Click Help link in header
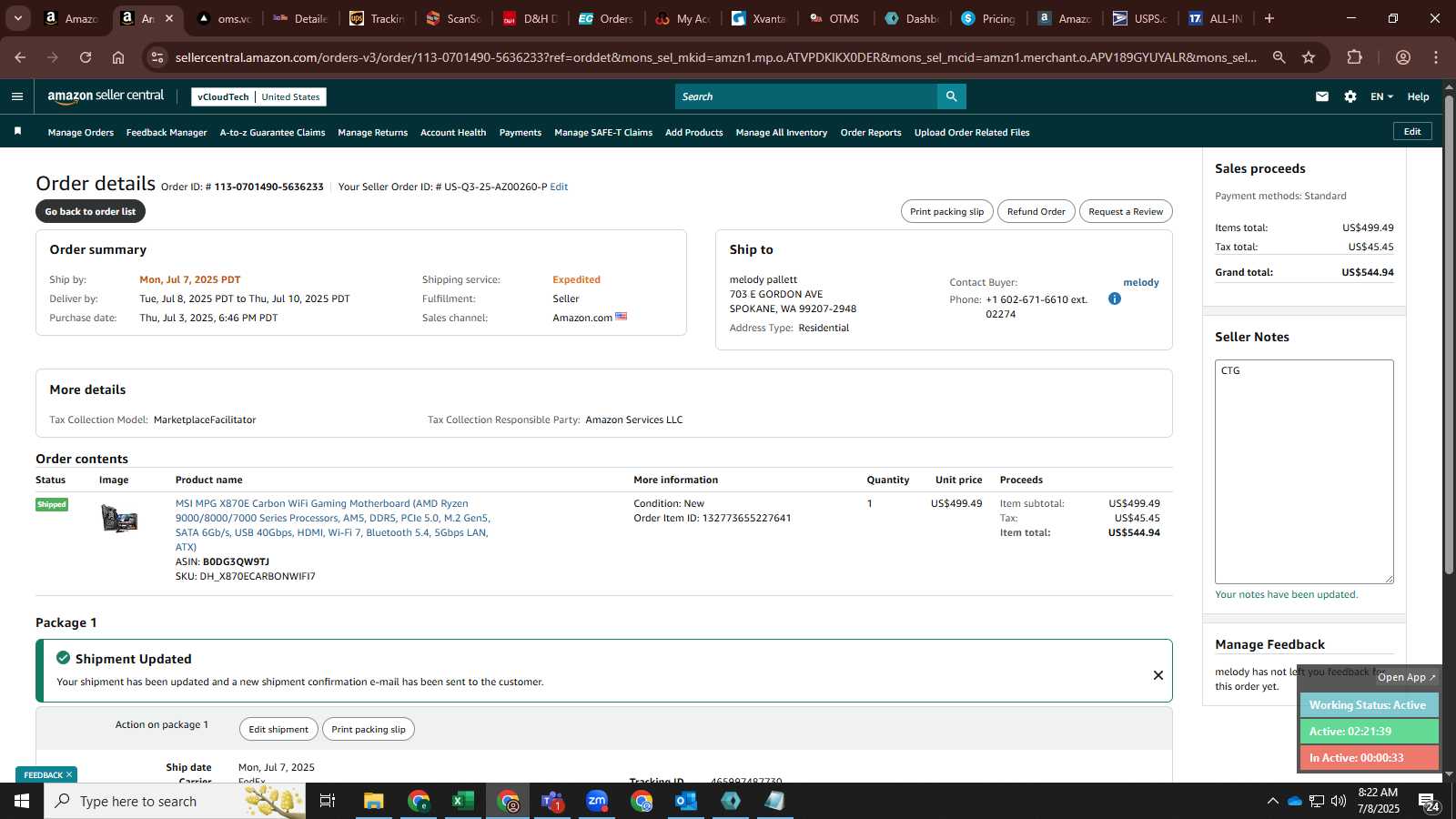Viewport: 1456px width, 819px height. 1418,96
